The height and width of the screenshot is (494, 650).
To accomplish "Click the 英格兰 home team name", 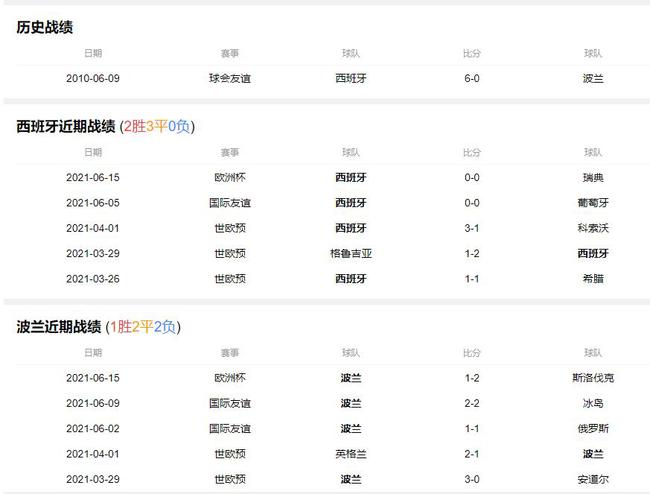I will (350, 454).
